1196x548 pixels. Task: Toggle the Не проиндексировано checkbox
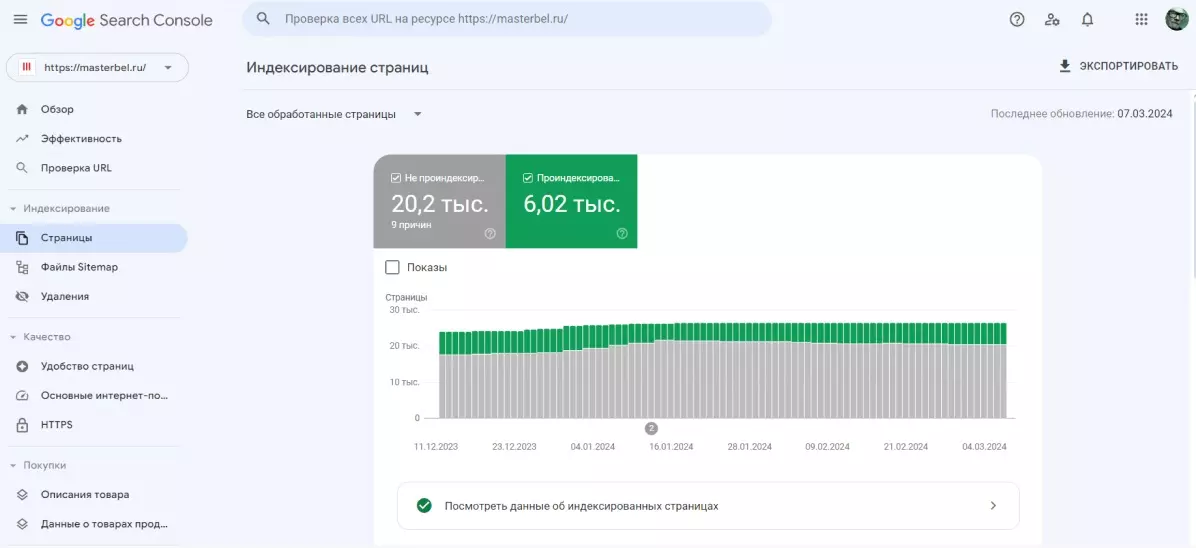click(396, 178)
